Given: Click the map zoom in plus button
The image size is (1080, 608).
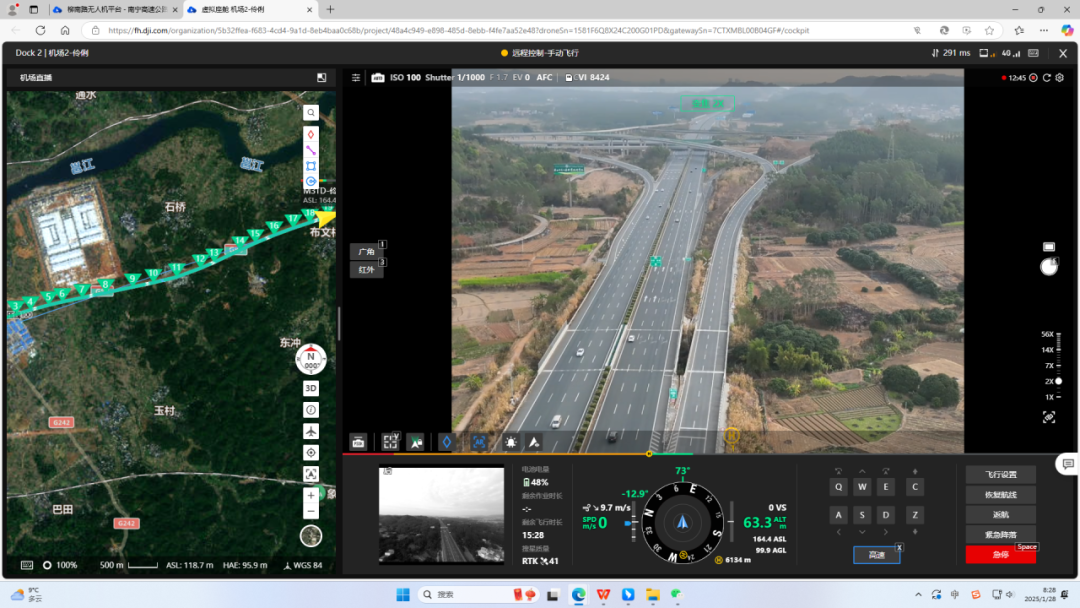Looking at the screenshot, I should (311, 495).
